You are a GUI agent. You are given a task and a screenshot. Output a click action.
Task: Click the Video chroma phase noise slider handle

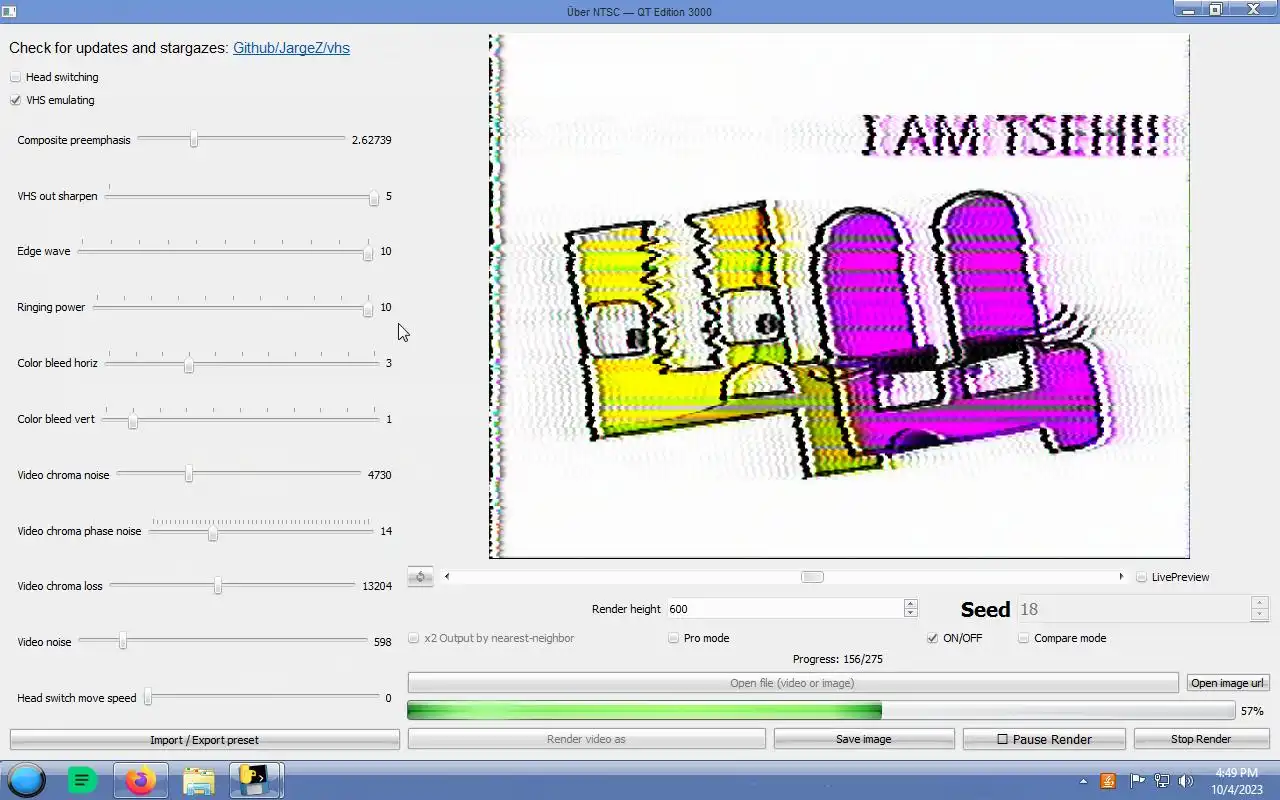point(212,532)
